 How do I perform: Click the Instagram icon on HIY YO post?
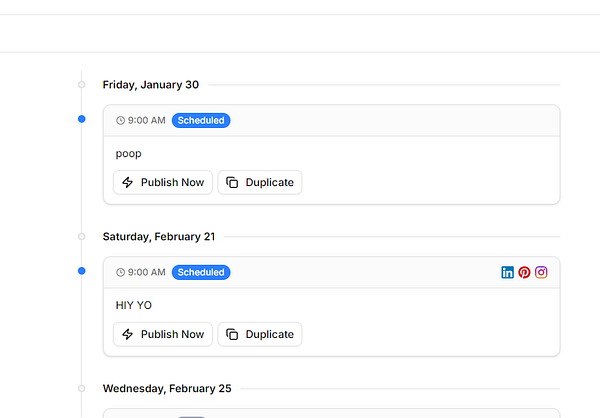pyautogui.click(x=541, y=272)
